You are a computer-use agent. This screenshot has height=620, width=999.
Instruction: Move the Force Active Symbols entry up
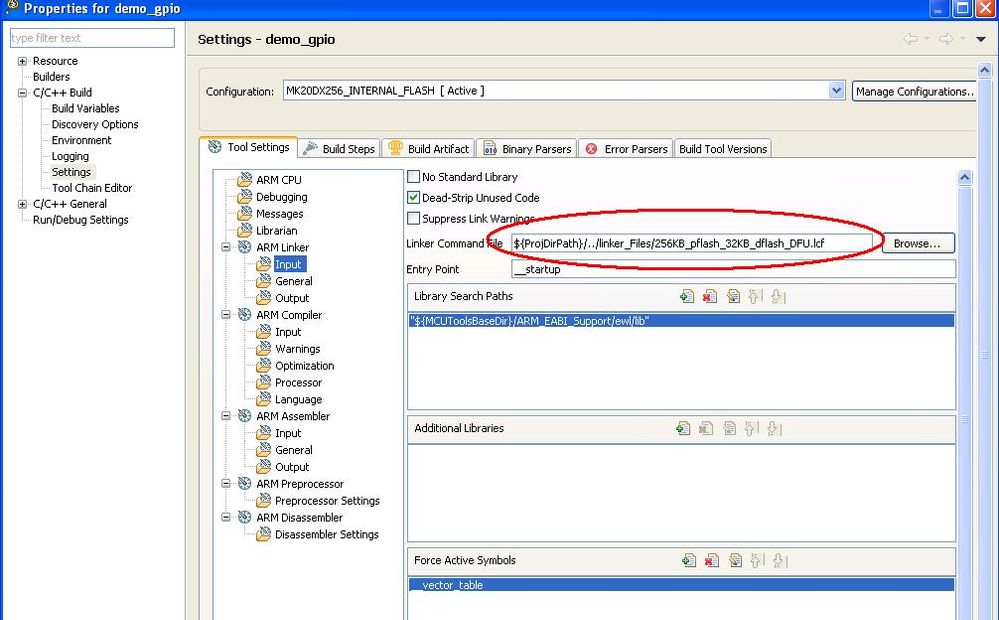pyautogui.click(x=758, y=560)
